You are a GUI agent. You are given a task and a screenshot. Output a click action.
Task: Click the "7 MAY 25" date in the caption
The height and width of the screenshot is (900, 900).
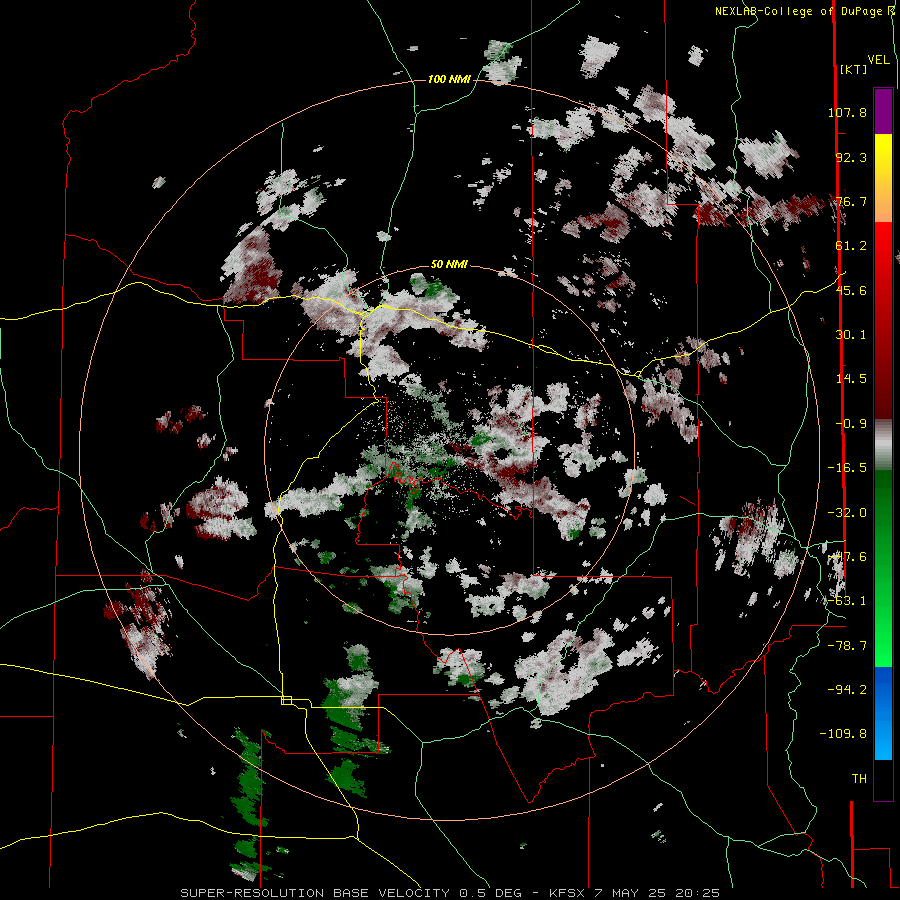(630, 893)
